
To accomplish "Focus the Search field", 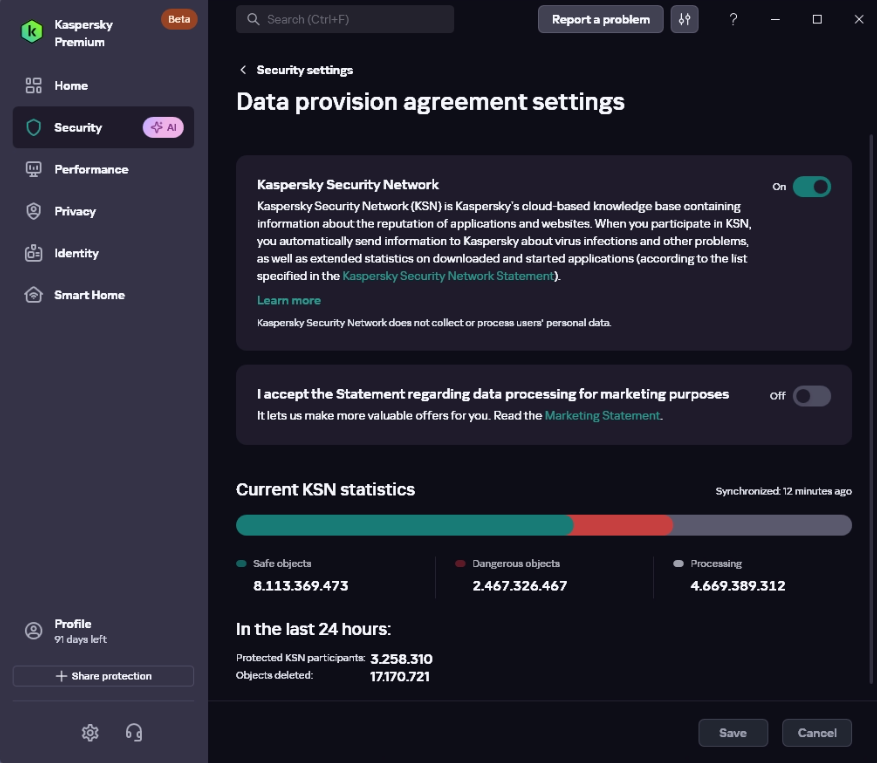I will 345,20.
